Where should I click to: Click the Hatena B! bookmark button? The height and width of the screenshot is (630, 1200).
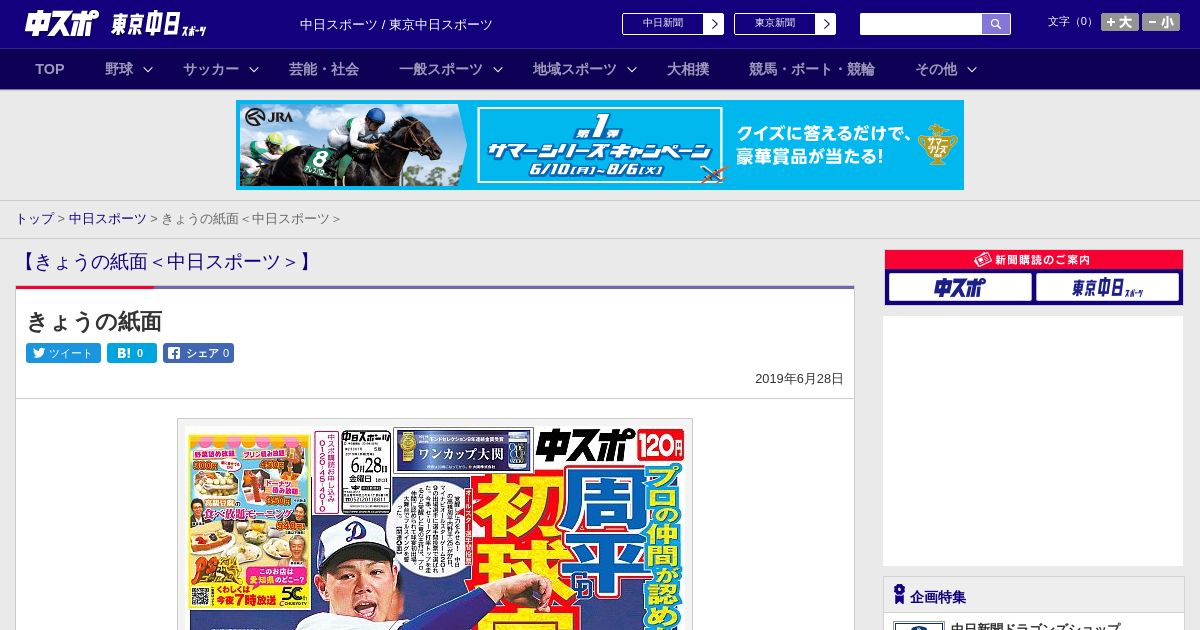(132, 353)
